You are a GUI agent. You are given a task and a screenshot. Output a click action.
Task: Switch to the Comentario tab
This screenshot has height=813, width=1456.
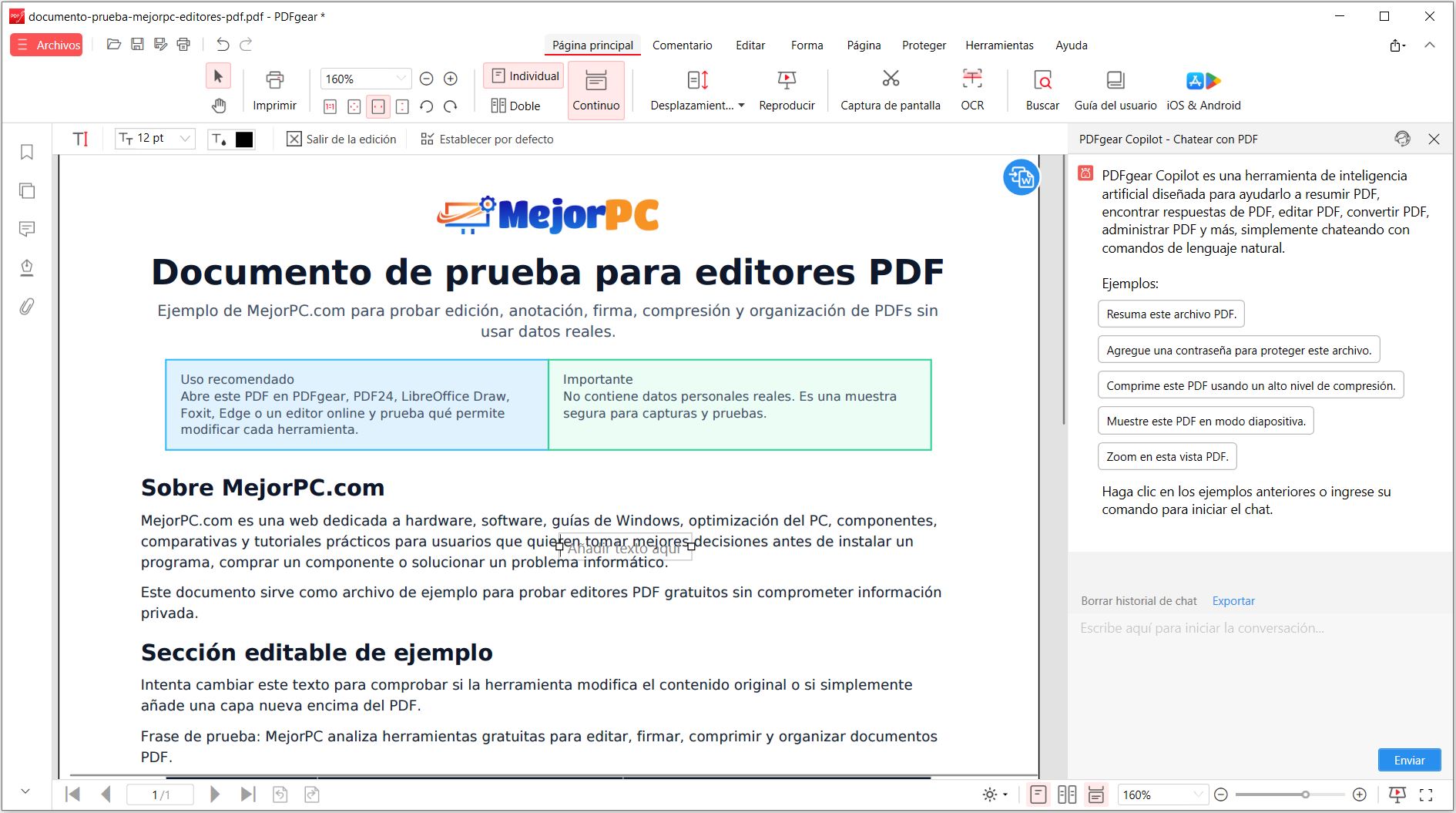(x=682, y=45)
